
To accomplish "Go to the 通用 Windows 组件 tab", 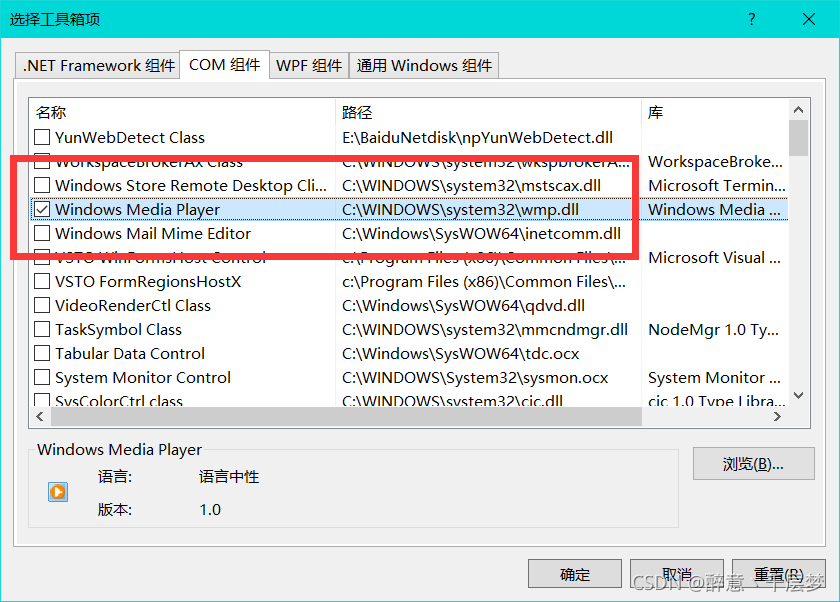I will [424, 65].
